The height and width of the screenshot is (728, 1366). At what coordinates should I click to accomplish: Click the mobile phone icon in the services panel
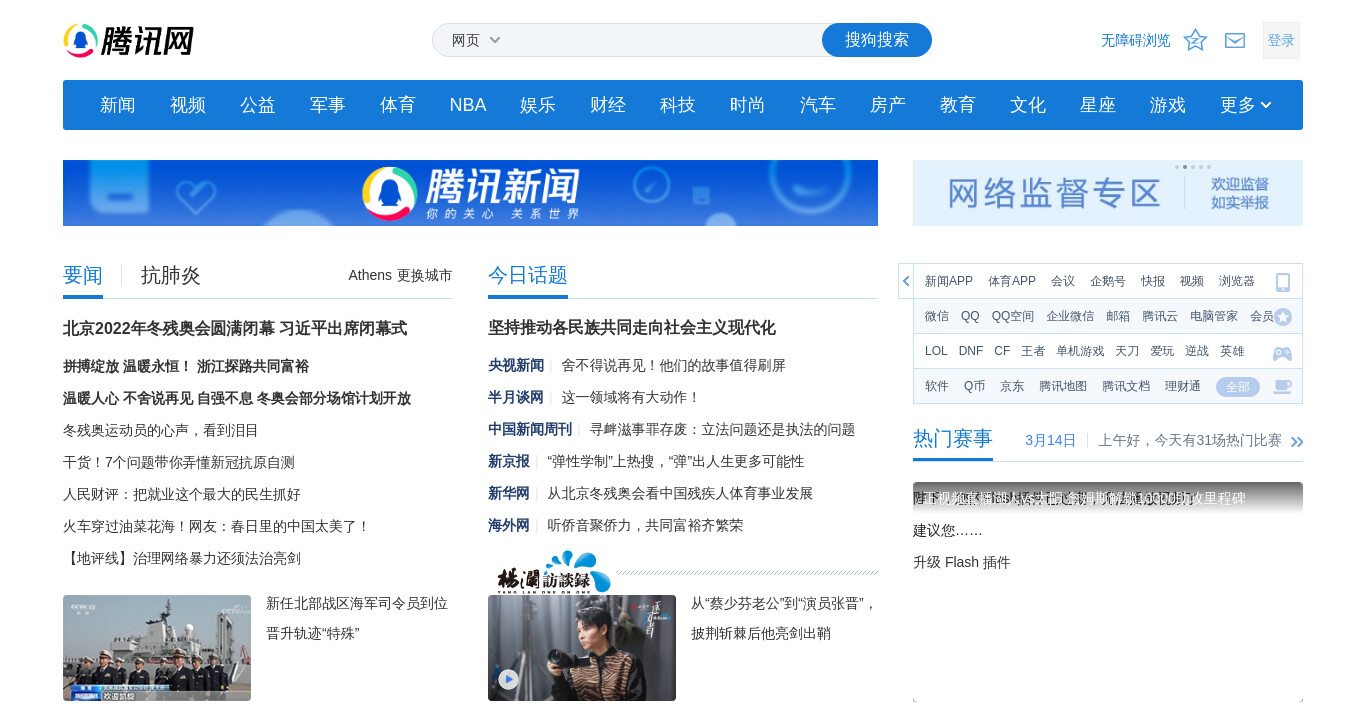pyautogui.click(x=1283, y=282)
